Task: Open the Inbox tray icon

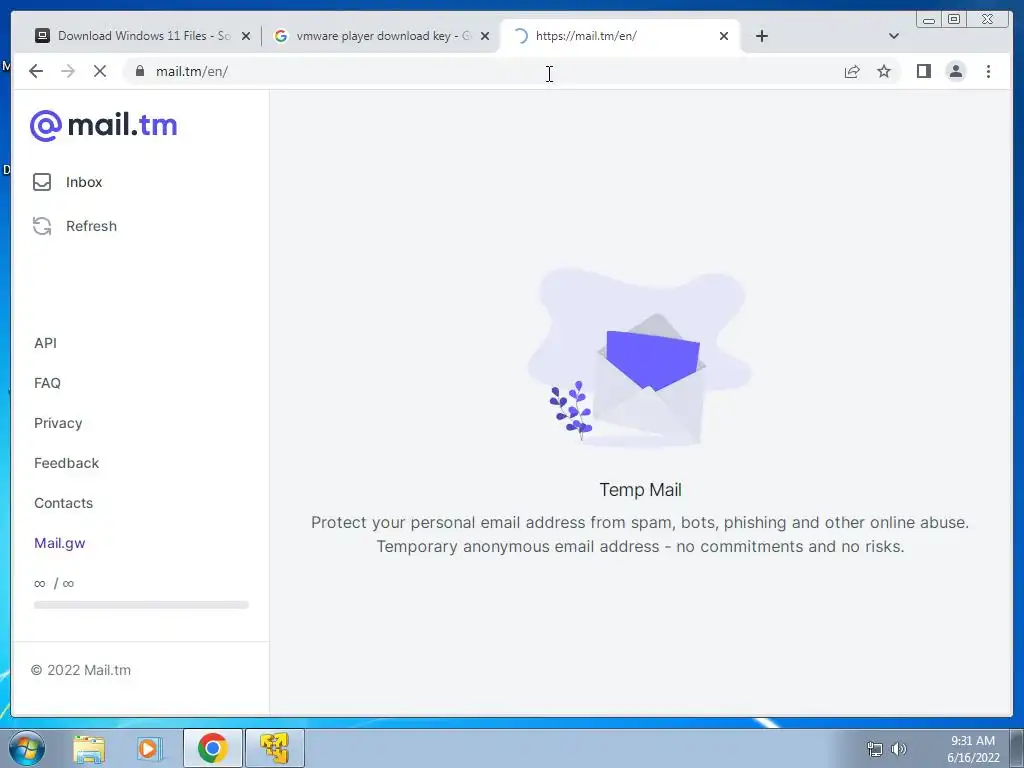Action: click(42, 182)
